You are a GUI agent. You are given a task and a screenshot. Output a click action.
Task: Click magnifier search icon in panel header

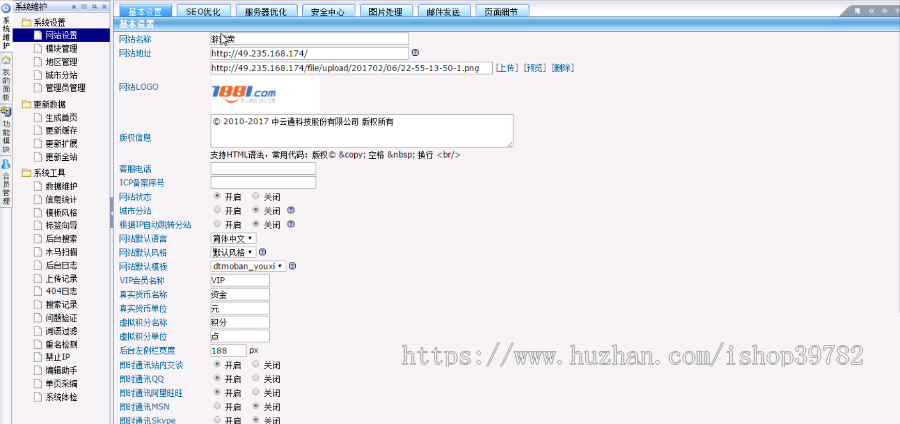point(94,7)
